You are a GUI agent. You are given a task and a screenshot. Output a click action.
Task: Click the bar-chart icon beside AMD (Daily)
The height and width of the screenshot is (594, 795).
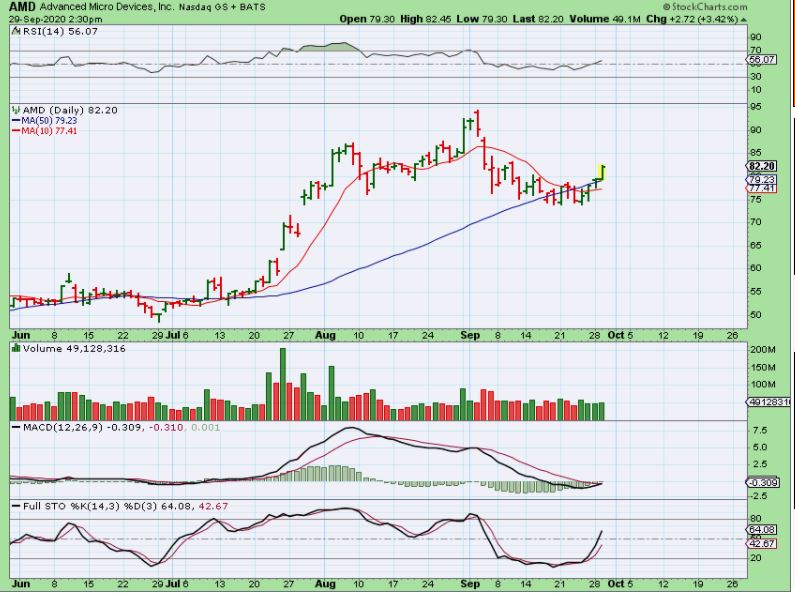pyautogui.click(x=16, y=110)
